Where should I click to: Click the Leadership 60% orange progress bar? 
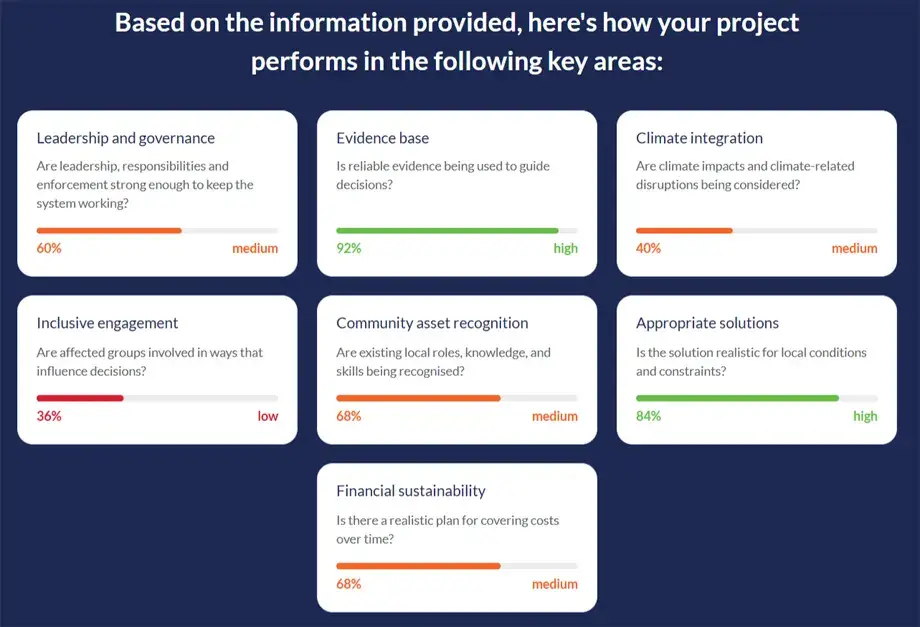click(x=157, y=231)
